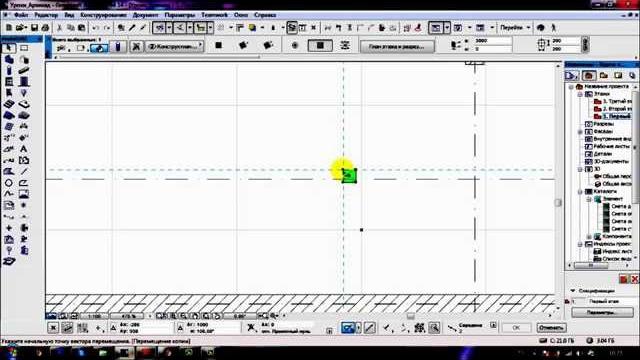Toggle the selected square structure button
Screen dimensions: 640x360
320,46
